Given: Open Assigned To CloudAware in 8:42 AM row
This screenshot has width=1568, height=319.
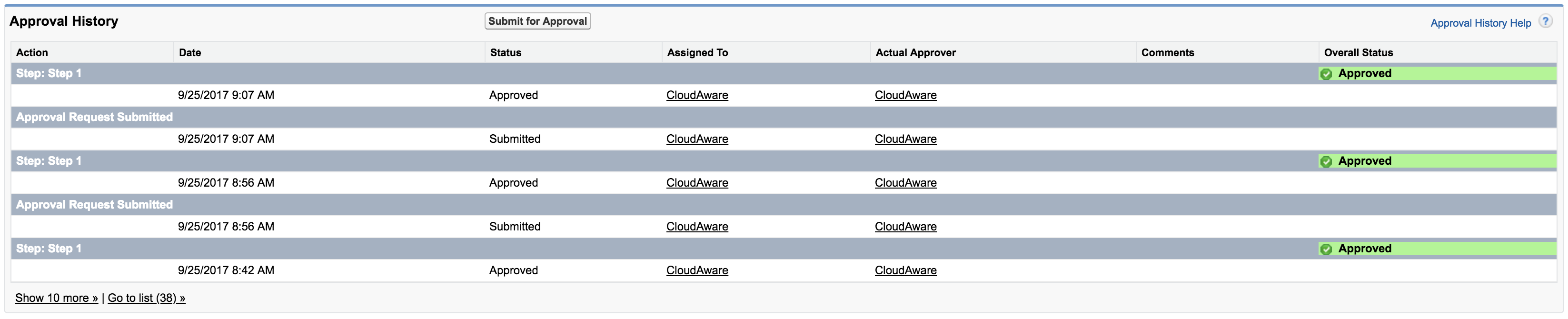Looking at the screenshot, I should tap(697, 270).
